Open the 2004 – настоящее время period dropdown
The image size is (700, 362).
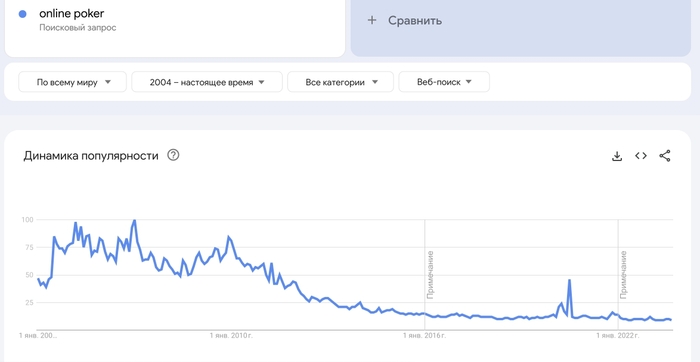tap(207, 82)
